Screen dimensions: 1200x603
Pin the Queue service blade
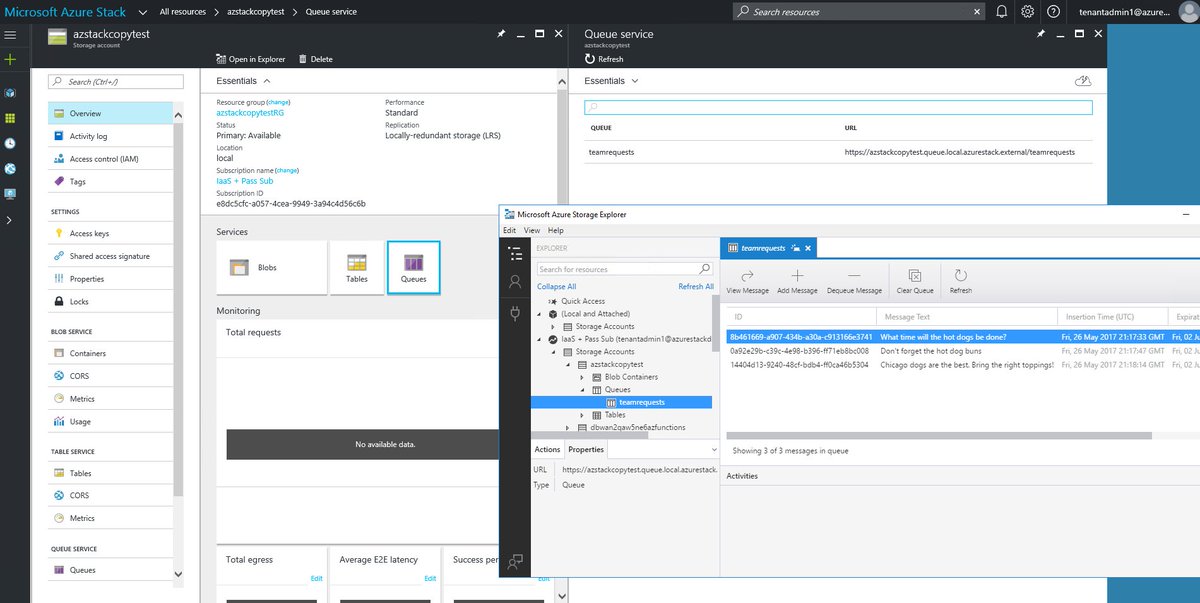[1041, 33]
